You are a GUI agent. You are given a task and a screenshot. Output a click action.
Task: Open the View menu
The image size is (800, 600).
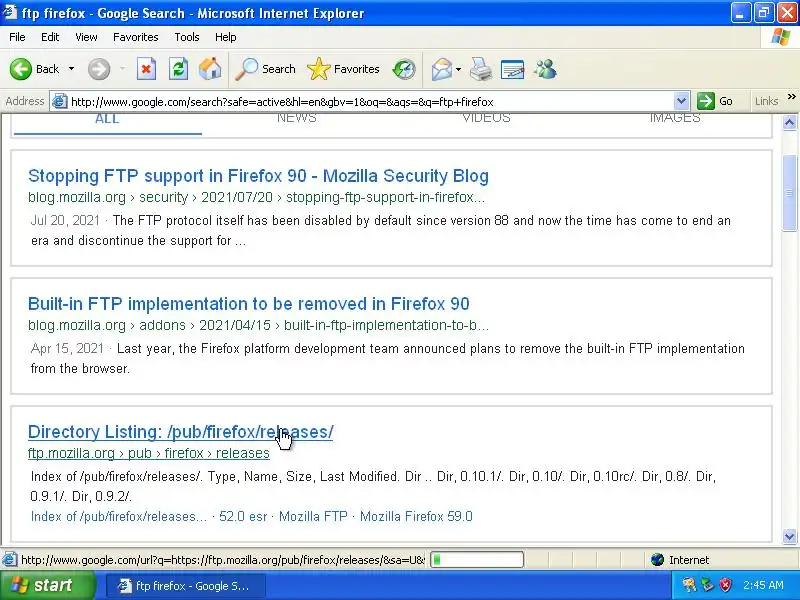pyautogui.click(x=86, y=37)
